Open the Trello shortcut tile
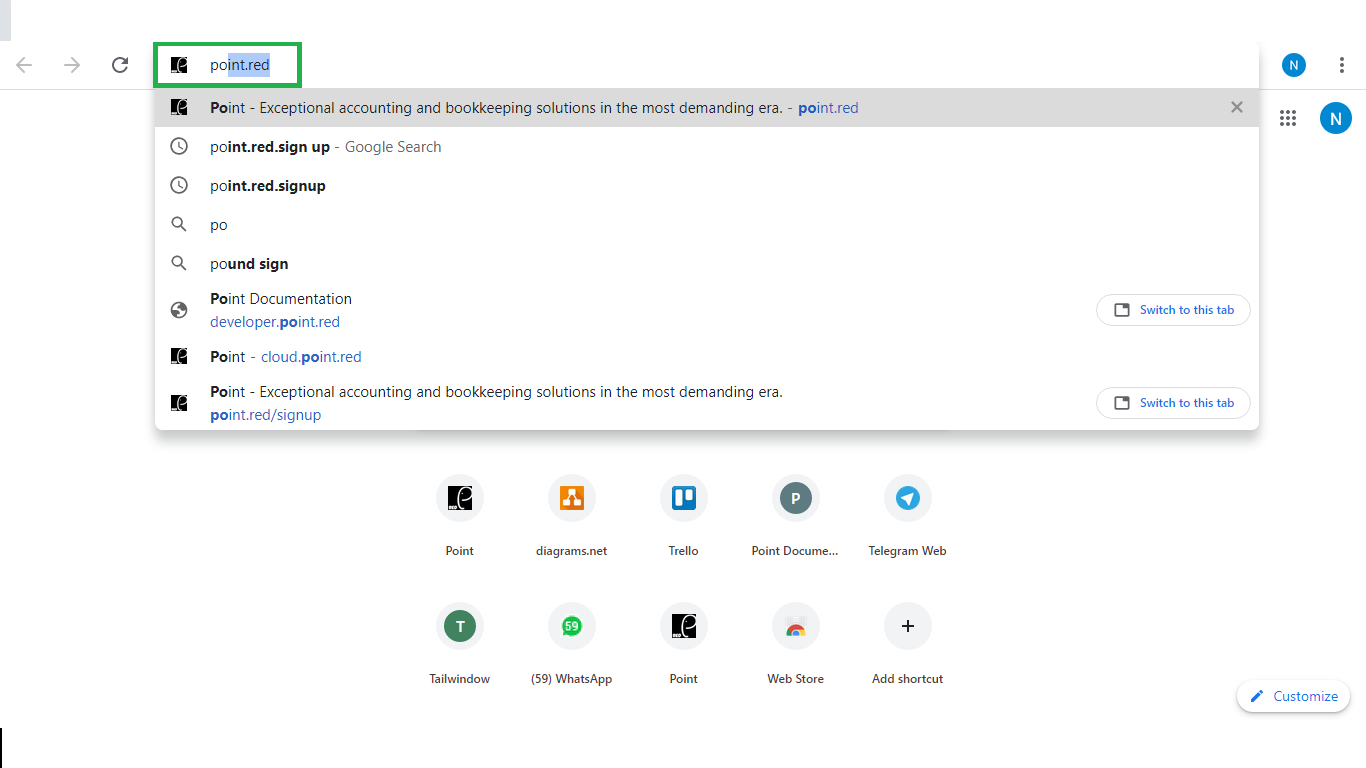The width and height of the screenshot is (1366, 768). (x=684, y=498)
